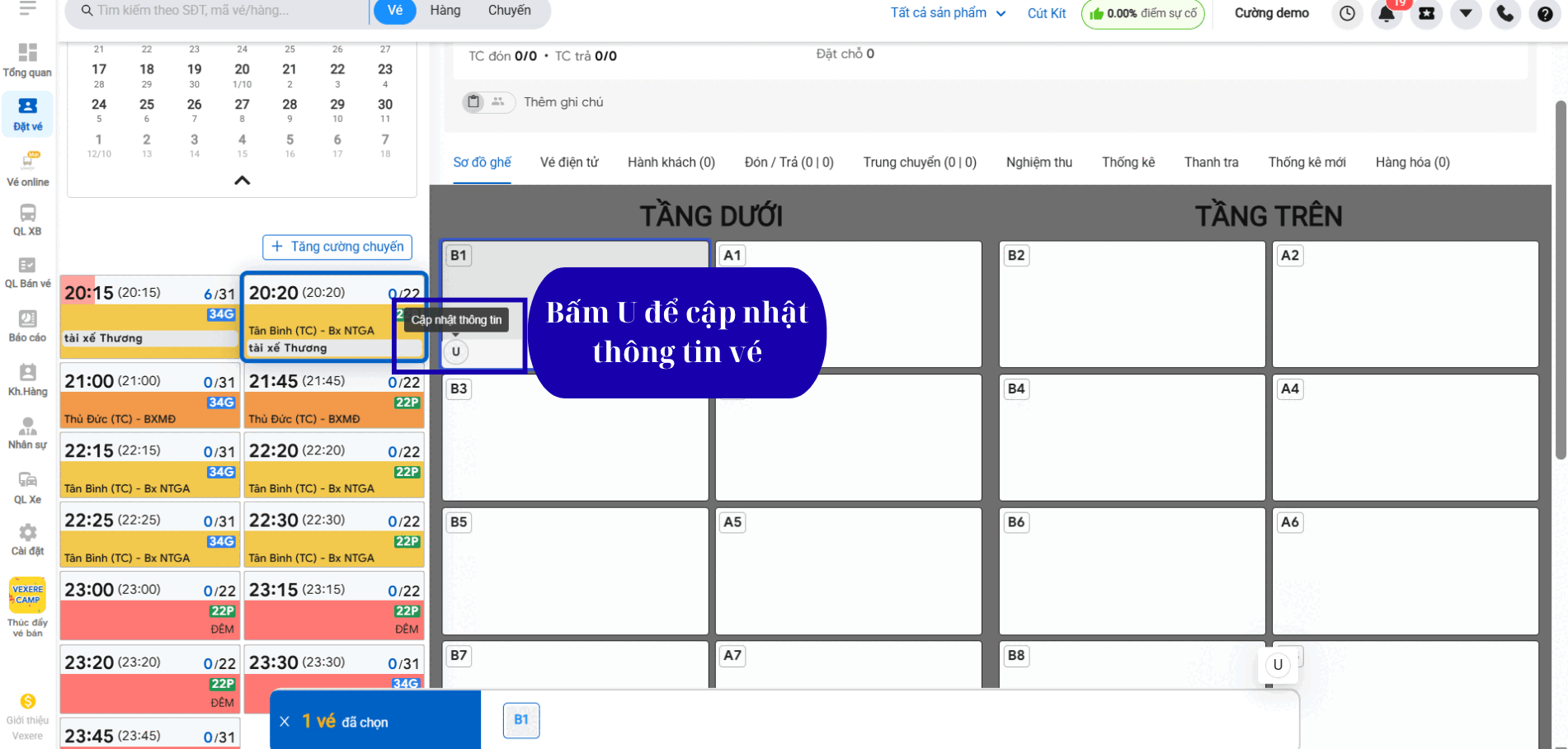This screenshot has height=749, width=1568.
Task: Open the Tổng quan dashboard icon
Action: pos(27,59)
